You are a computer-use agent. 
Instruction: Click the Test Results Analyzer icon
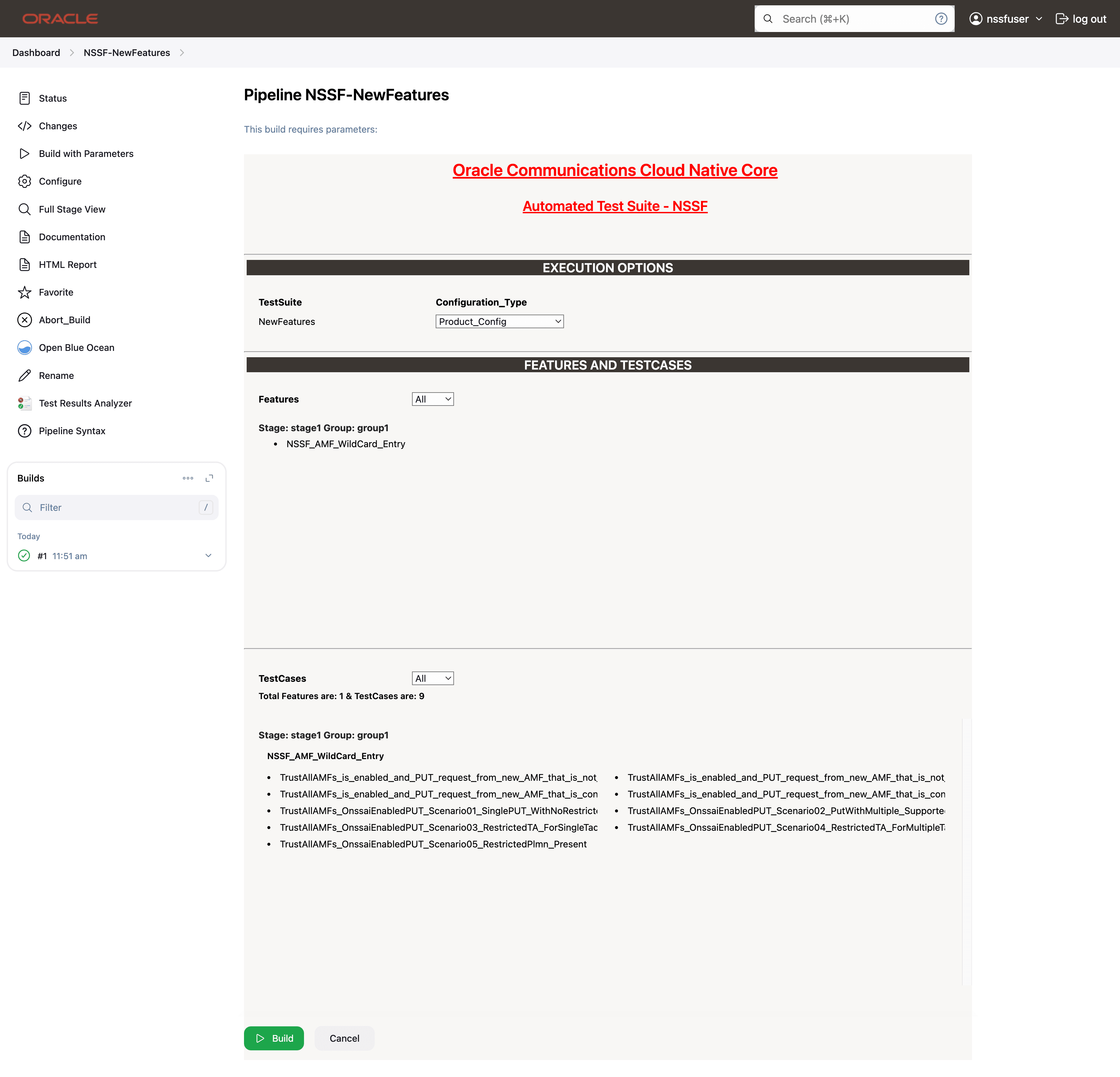pos(25,403)
